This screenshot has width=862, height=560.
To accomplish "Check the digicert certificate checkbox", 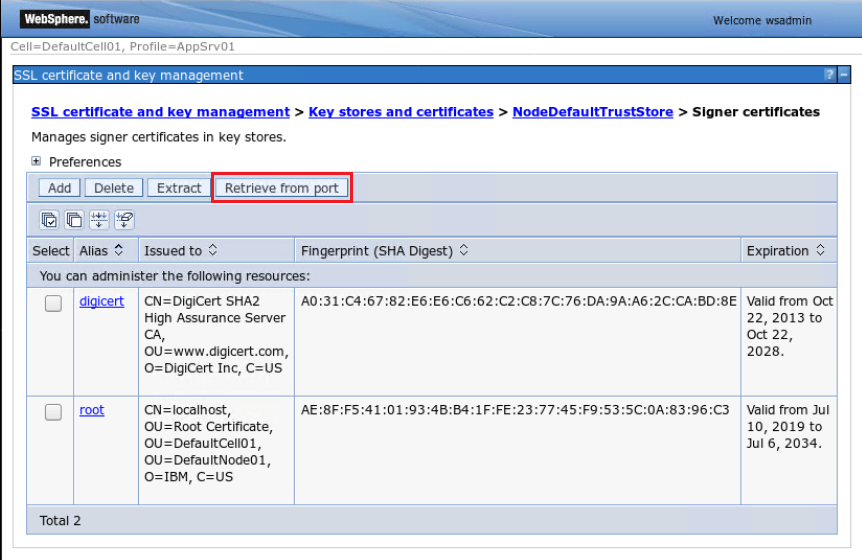I will [x=53, y=303].
